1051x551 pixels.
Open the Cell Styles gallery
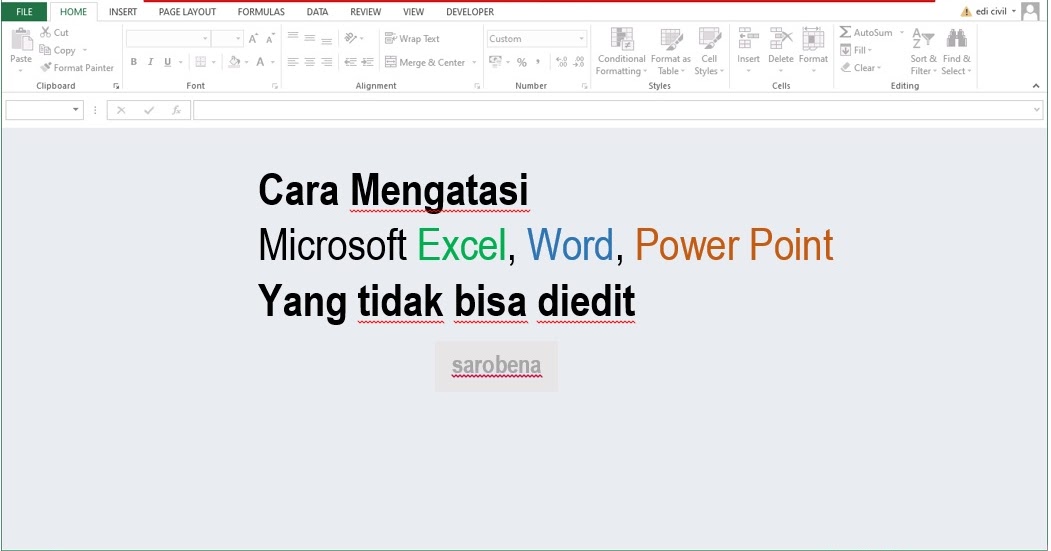coord(709,52)
